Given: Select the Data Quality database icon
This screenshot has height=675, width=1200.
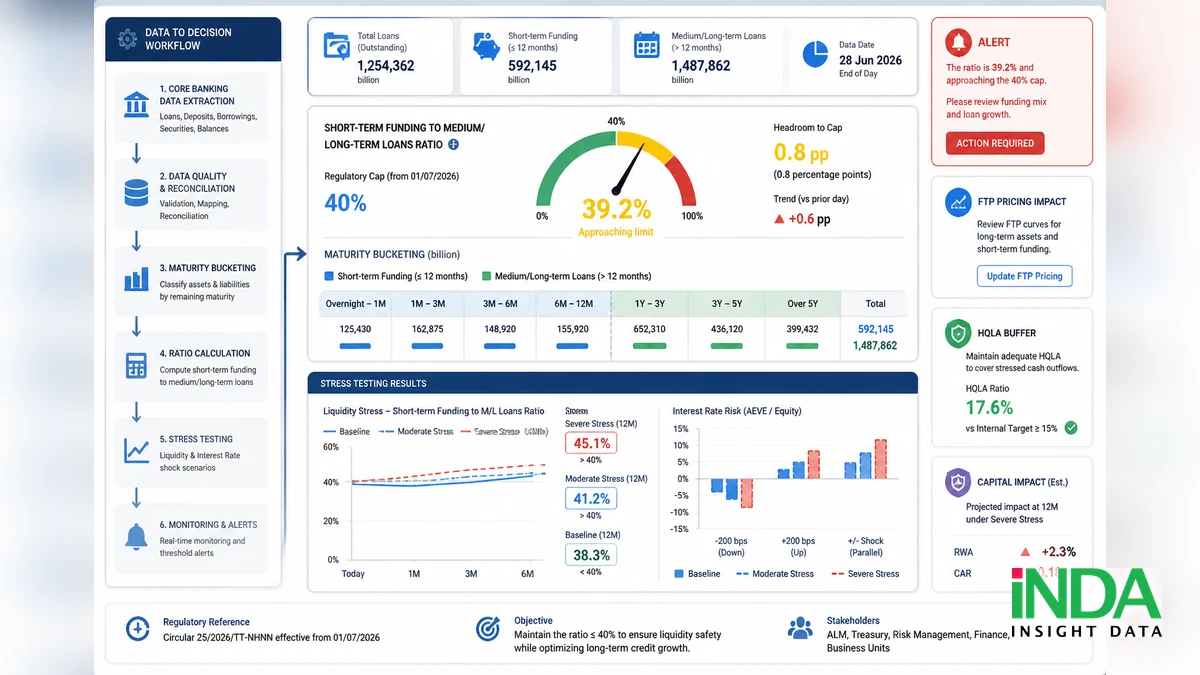Looking at the screenshot, I should coord(136,191).
